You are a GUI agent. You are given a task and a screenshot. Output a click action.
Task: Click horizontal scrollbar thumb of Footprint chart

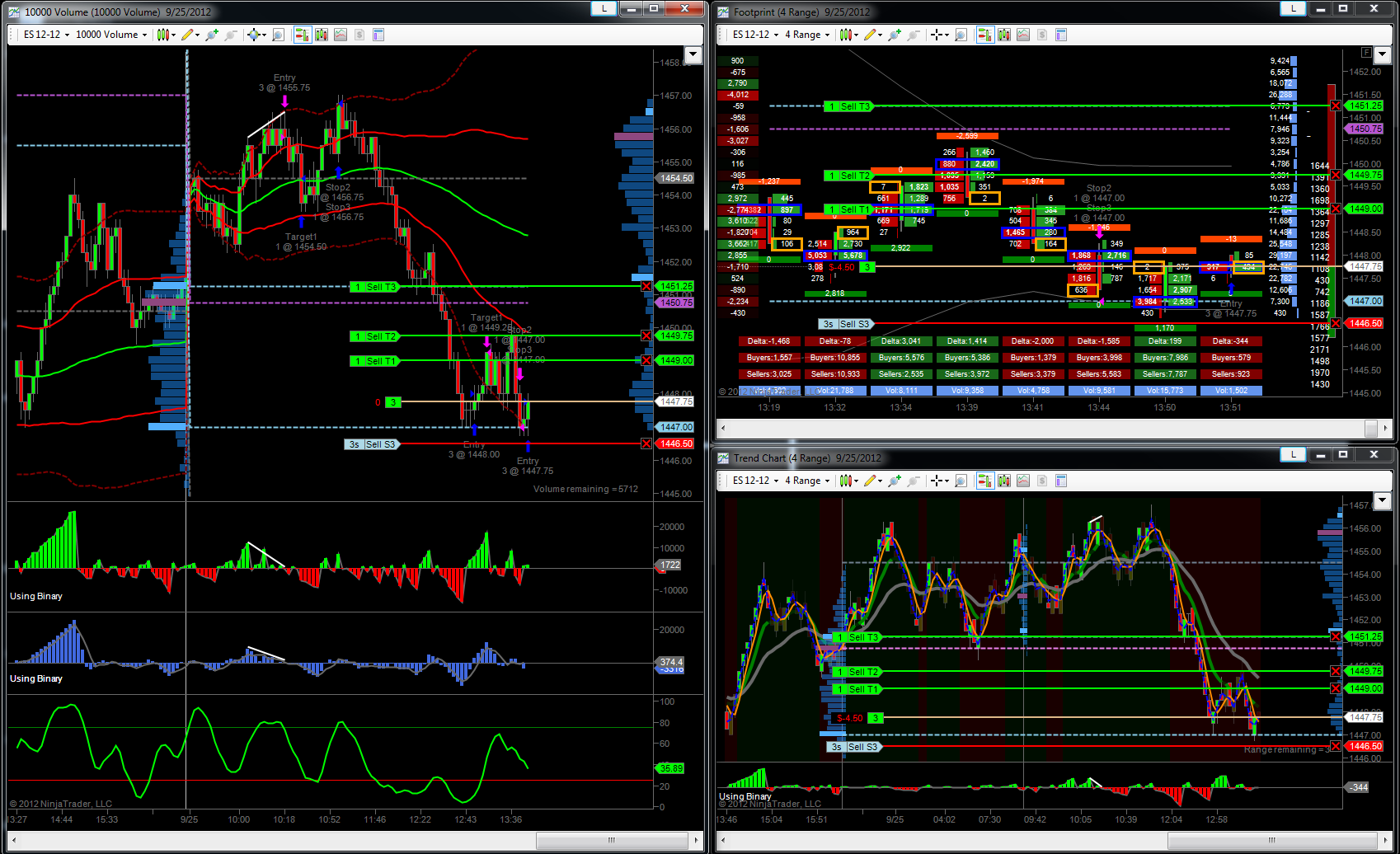point(1371,428)
